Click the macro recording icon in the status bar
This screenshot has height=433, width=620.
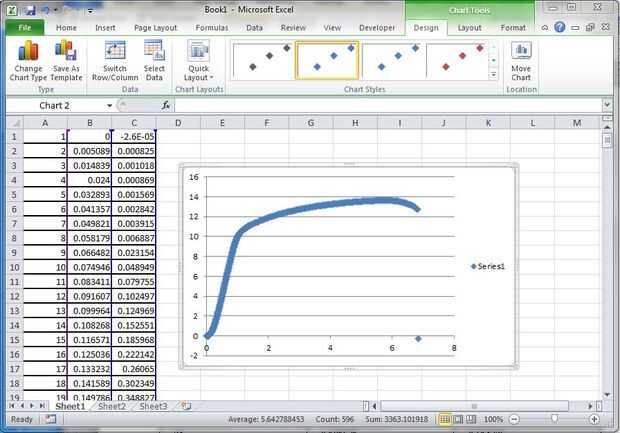[x=50, y=419]
